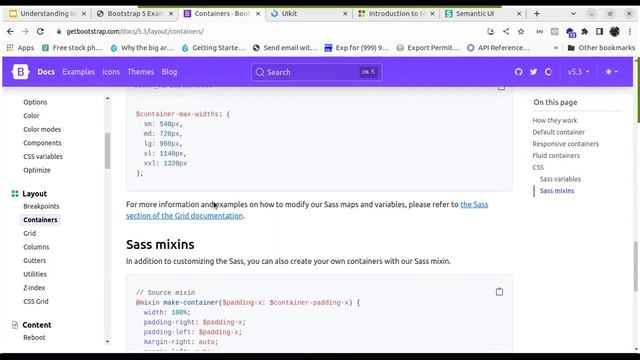Open the Chrome three-dot menu

630,31
